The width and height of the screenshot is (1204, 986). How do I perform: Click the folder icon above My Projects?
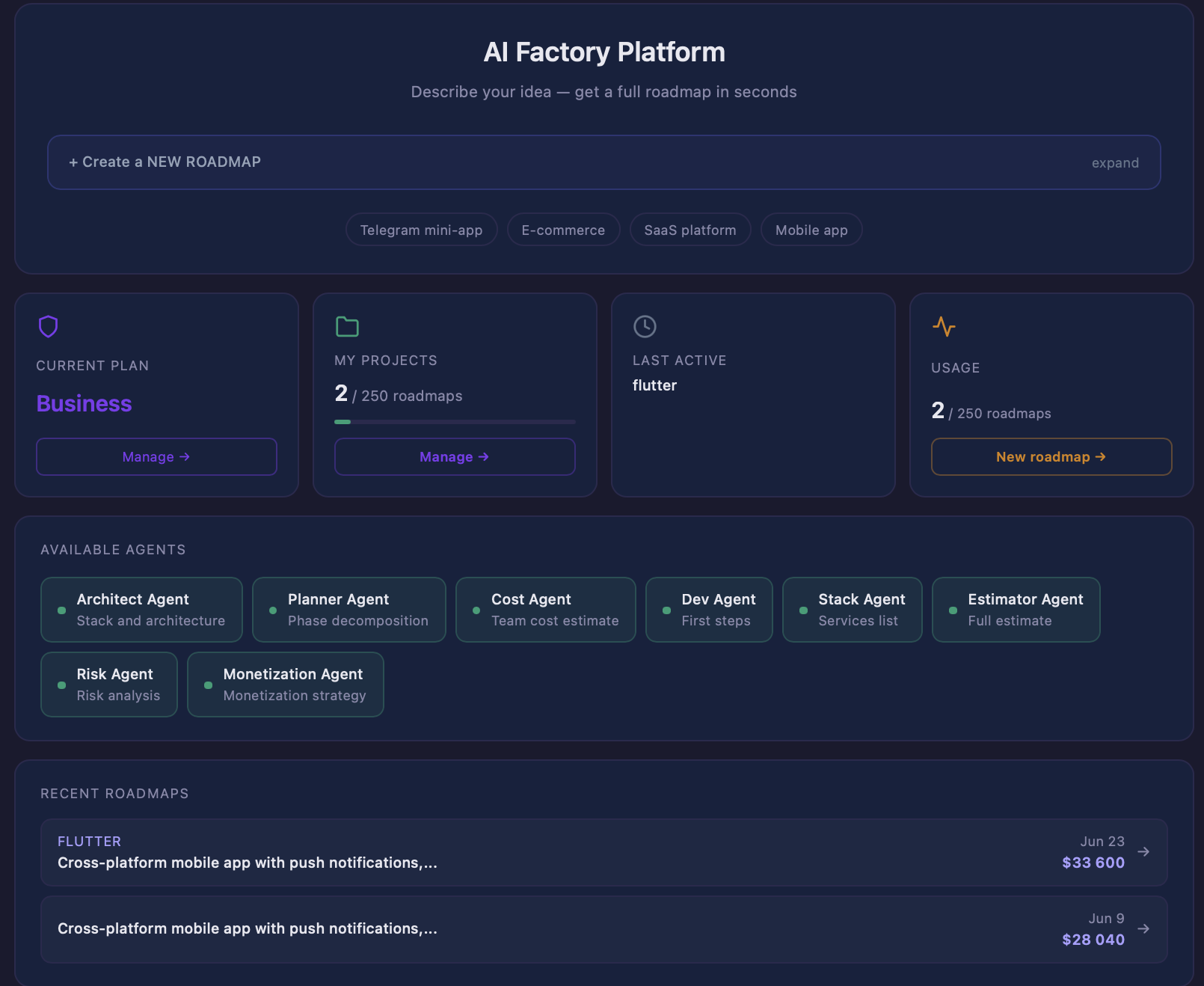point(347,326)
